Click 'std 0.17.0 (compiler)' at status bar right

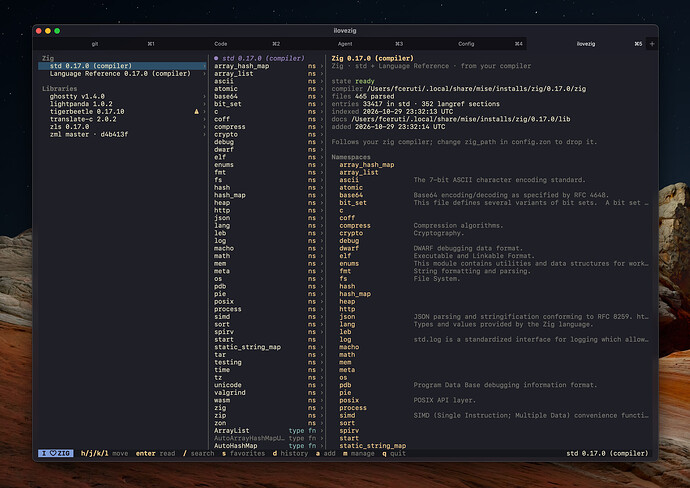click(607, 453)
